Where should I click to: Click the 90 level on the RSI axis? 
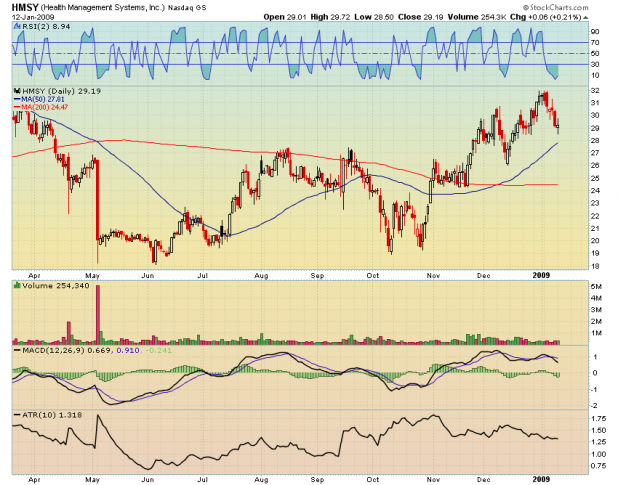click(x=595, y=32)
